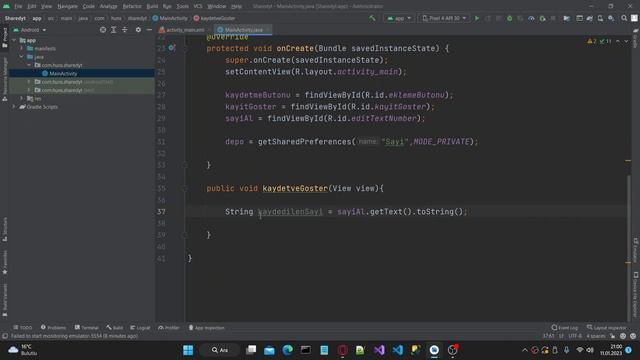The width and height of the screenshot is (640, 360).
Task: Open Visual Studio from the taskbar
Action: click(x=379, y=350)
